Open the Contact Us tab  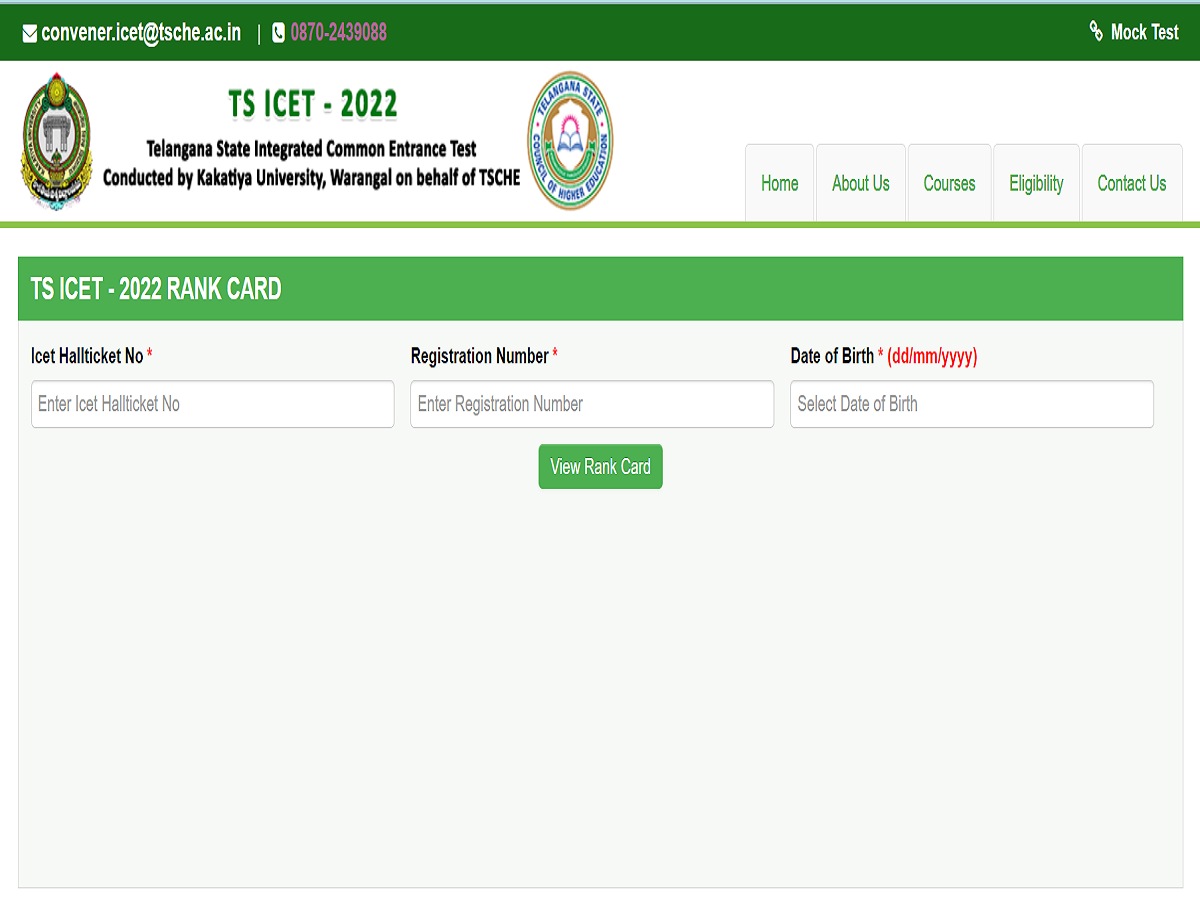click(1132, 183)
